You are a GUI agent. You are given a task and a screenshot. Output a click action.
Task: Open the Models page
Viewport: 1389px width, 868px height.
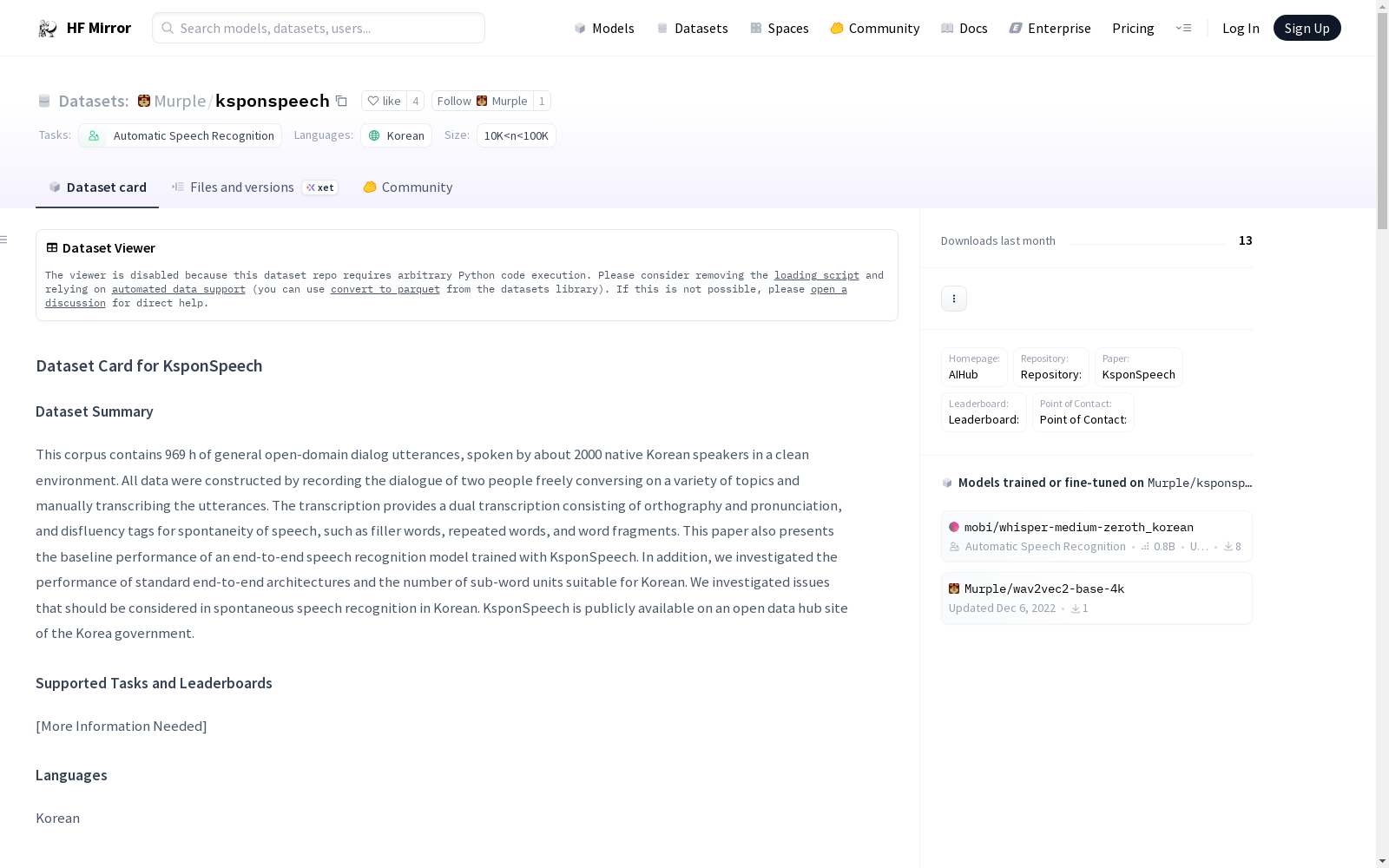(604, 29)
